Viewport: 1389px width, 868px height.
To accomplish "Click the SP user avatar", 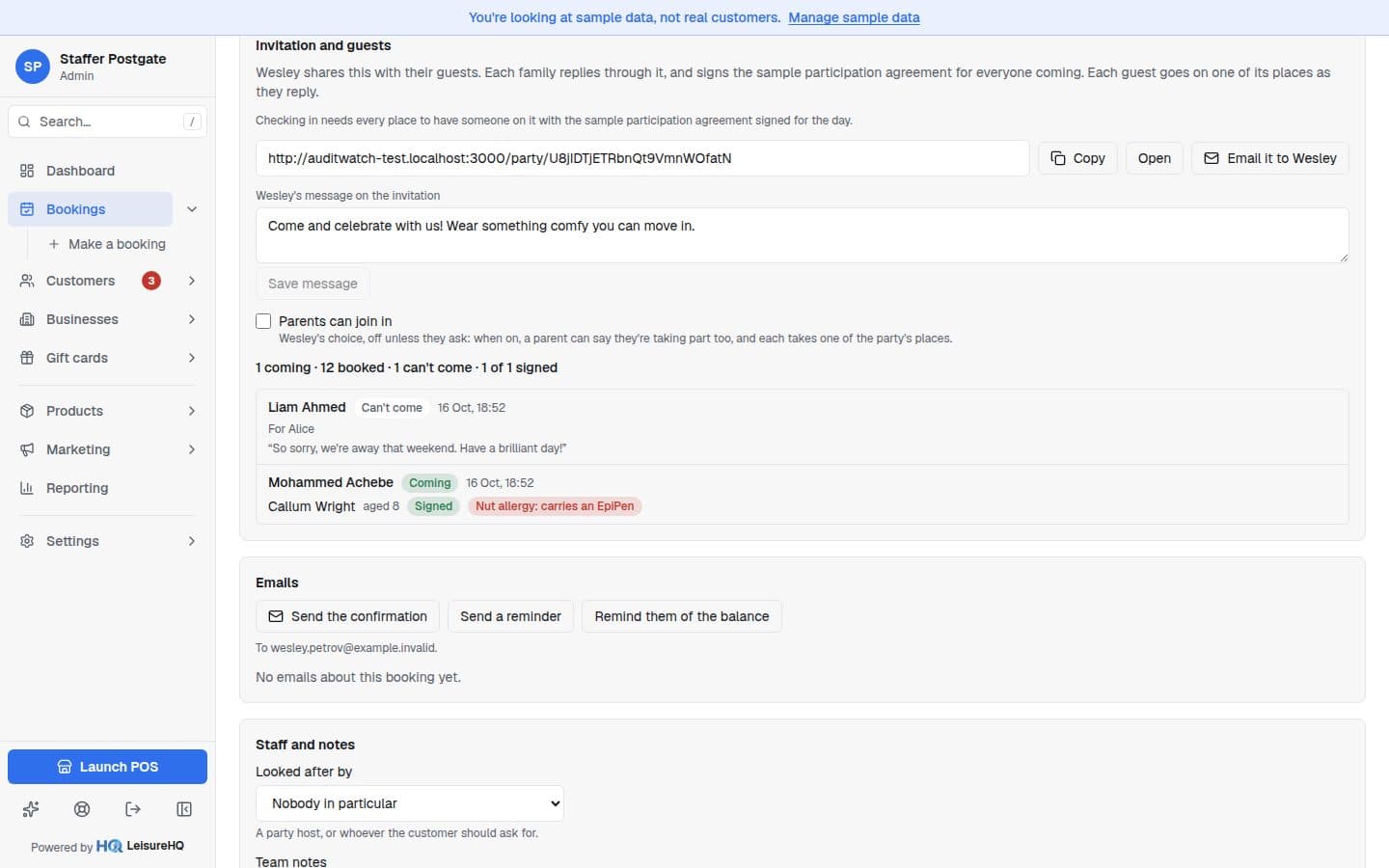I will 33,67.
